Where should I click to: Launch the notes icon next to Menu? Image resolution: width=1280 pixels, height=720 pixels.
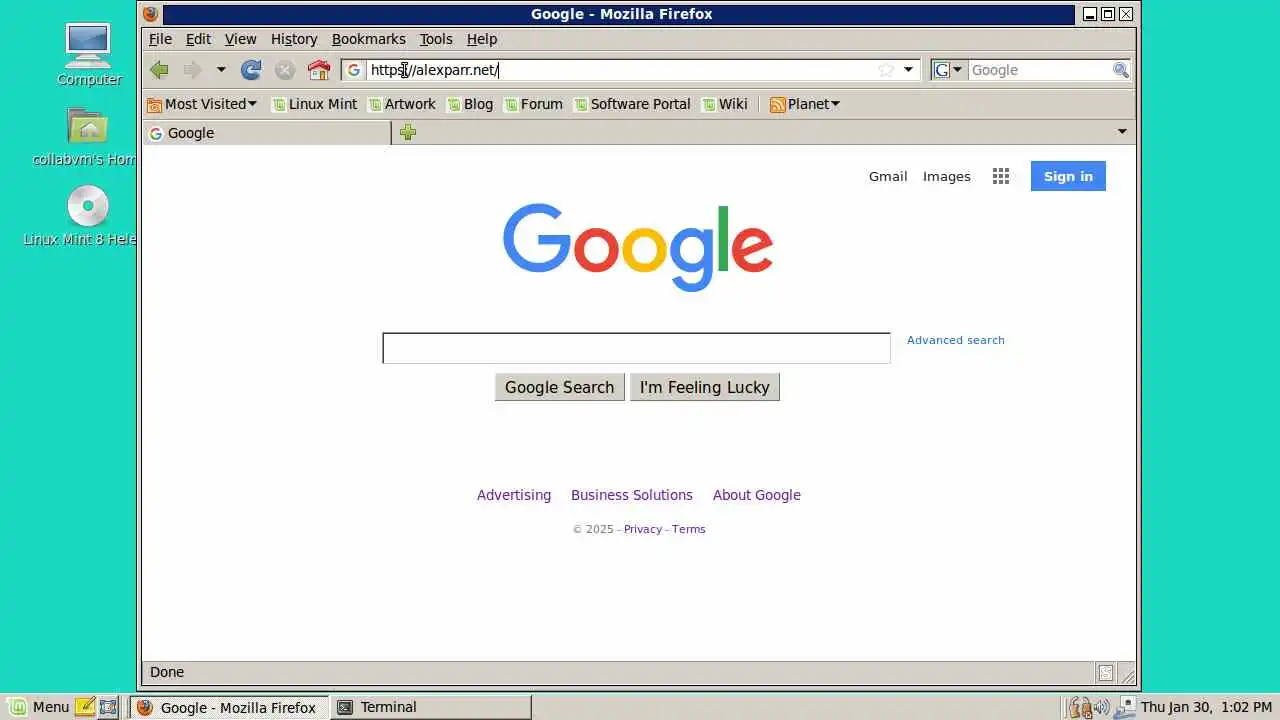click(x=85, y=707)
